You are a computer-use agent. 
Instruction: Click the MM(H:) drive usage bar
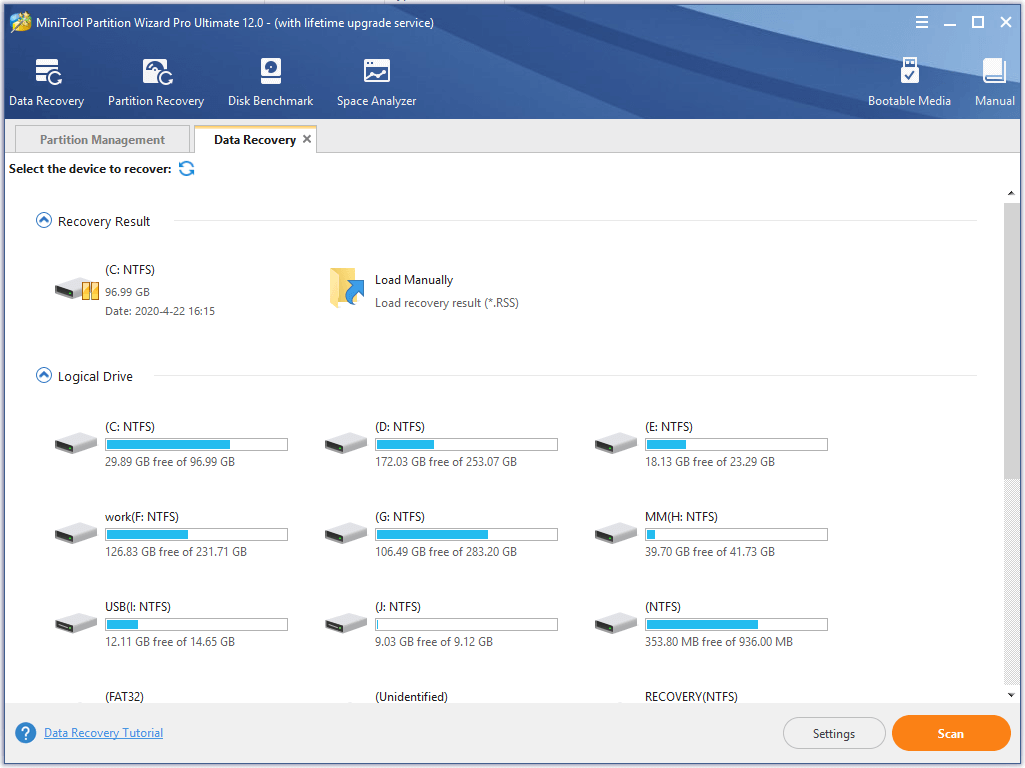pyautogui.click(x=736, y=535)
